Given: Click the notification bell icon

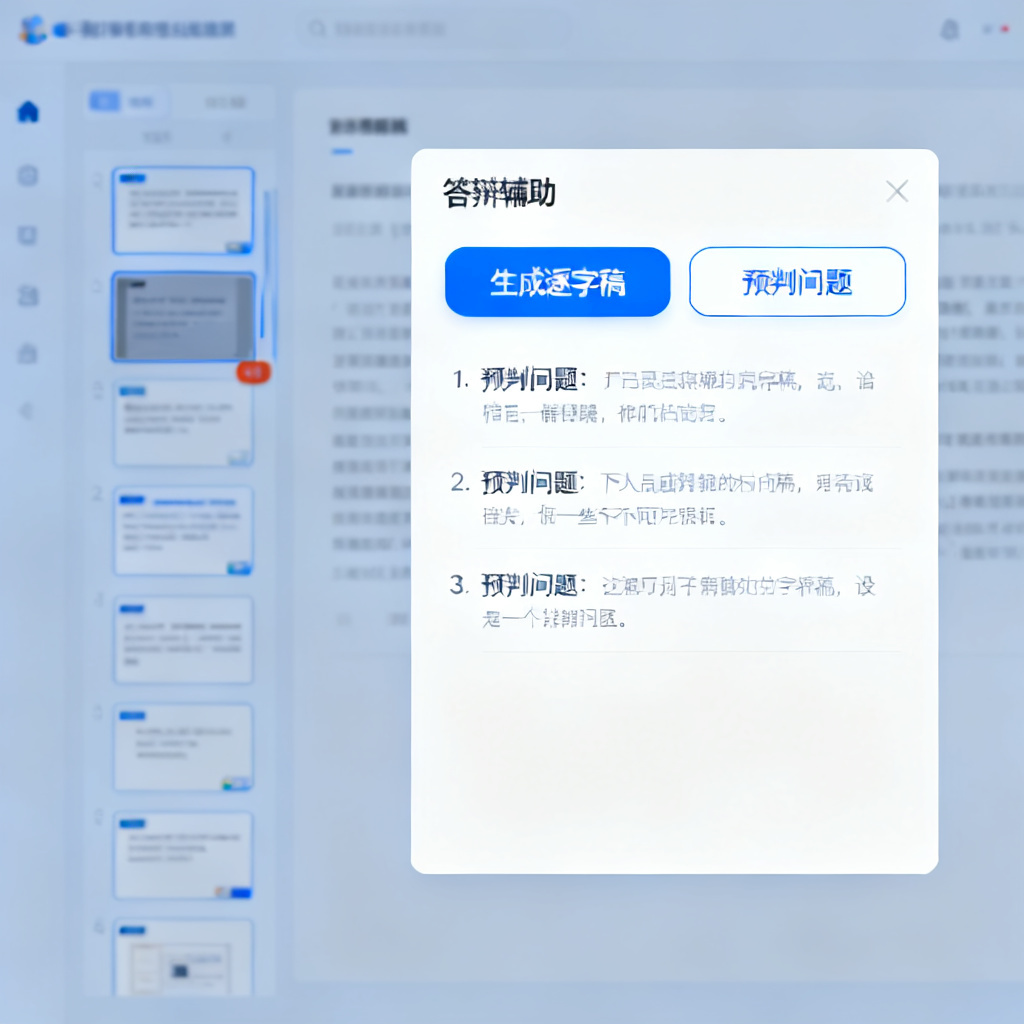Looking at the screenshot, I should click(950, 29).
